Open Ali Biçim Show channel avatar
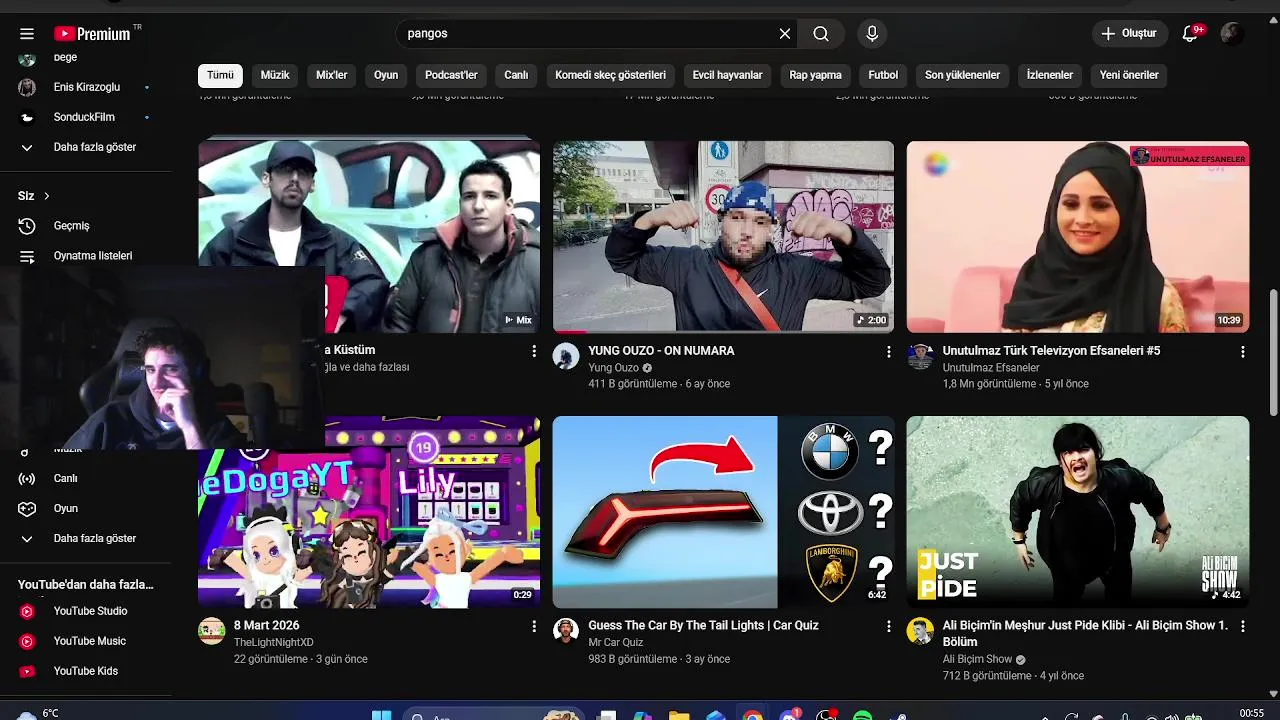The width and height of the screenshot is (1280, 720). 920,630
